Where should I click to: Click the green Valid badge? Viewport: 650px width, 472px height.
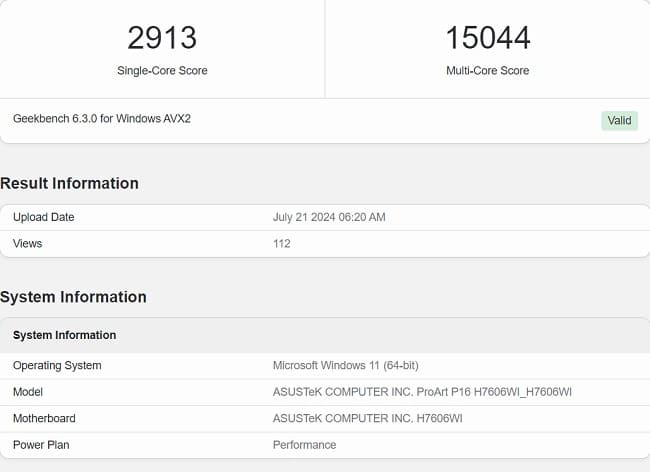click(x=619, y=121)
